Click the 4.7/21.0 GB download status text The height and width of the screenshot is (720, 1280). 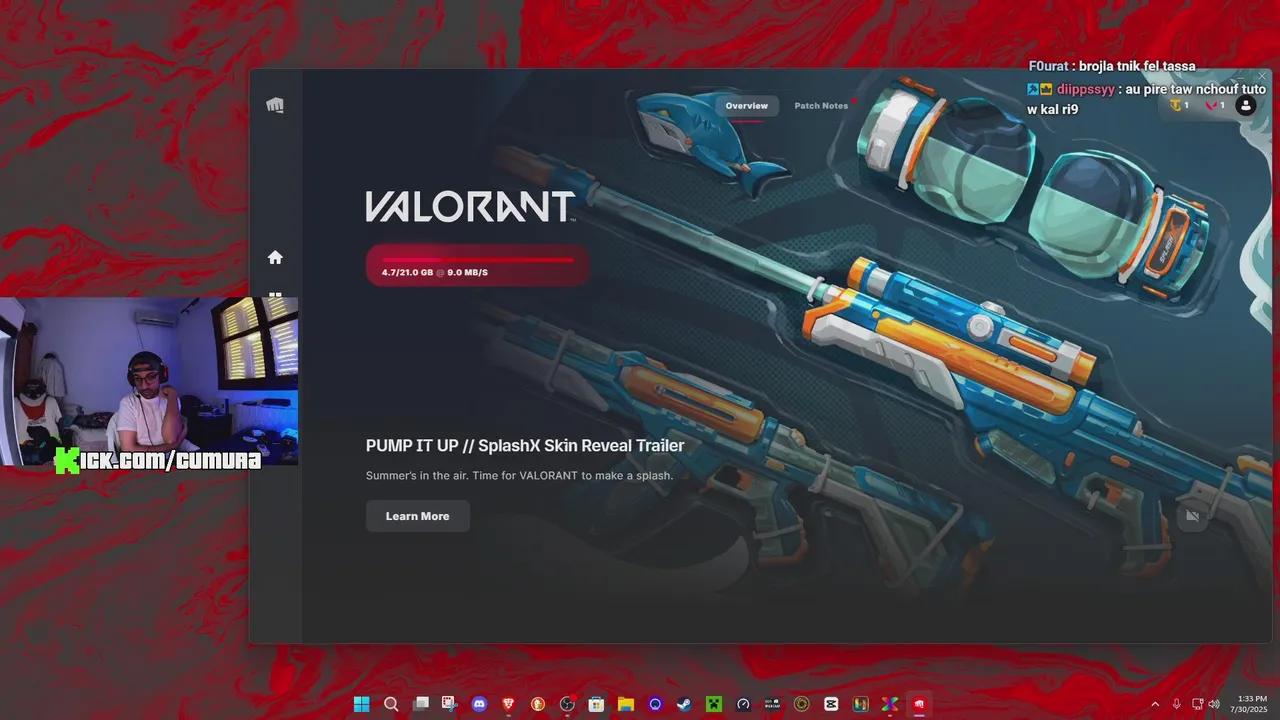(x=435, y=272)
